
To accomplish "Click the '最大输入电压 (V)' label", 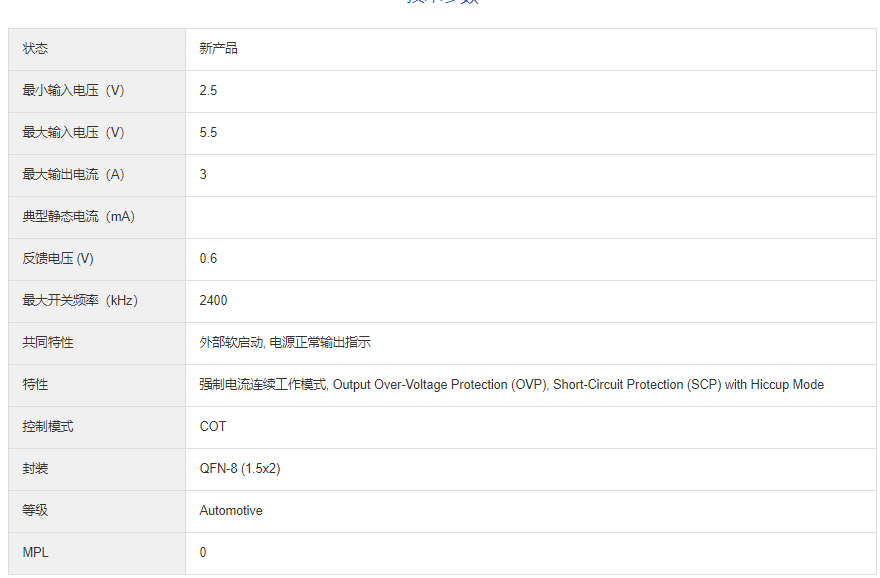I will (74, 133).
